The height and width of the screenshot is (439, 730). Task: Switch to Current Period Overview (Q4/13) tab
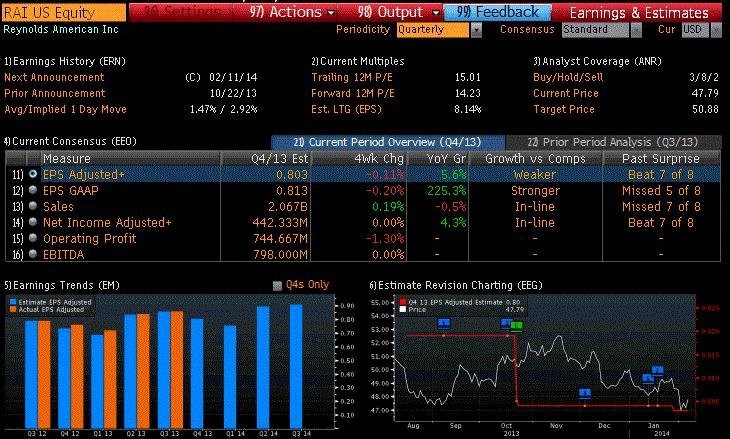388,142
